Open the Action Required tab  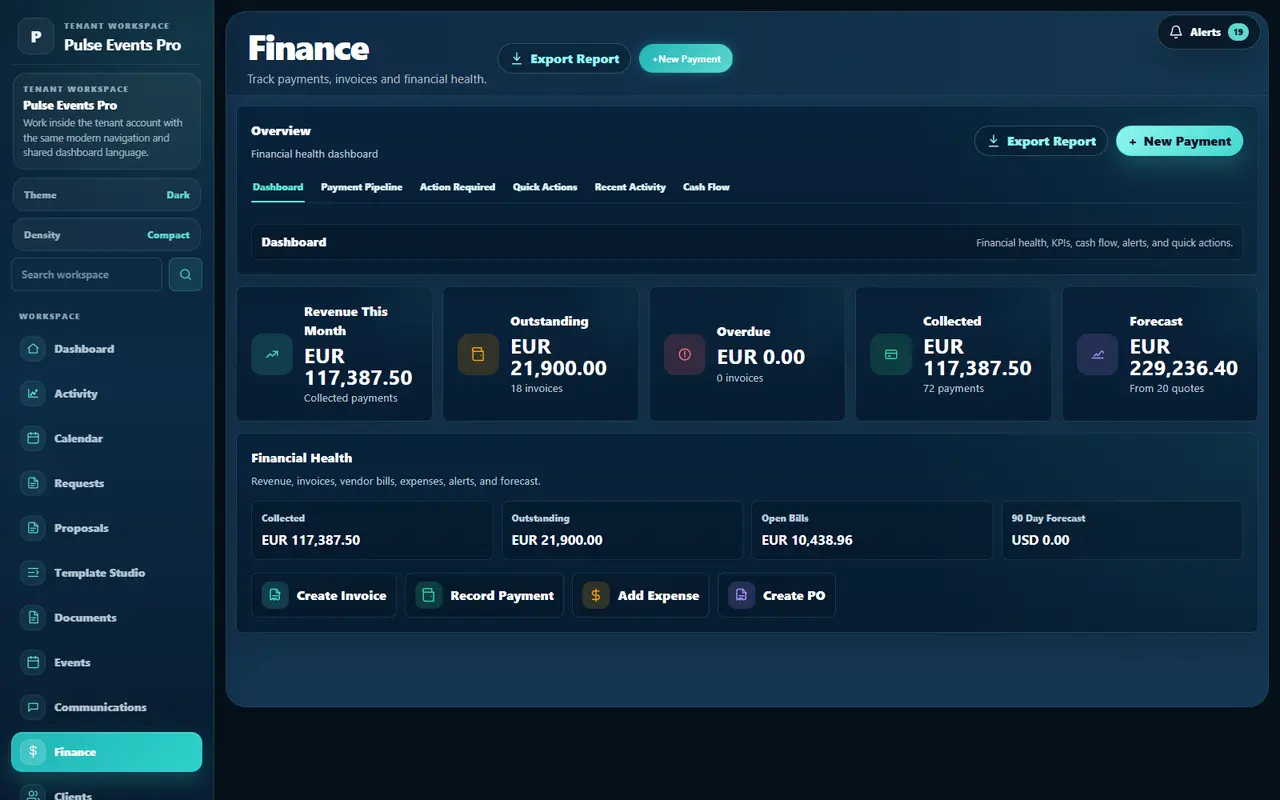pos(457,187)
